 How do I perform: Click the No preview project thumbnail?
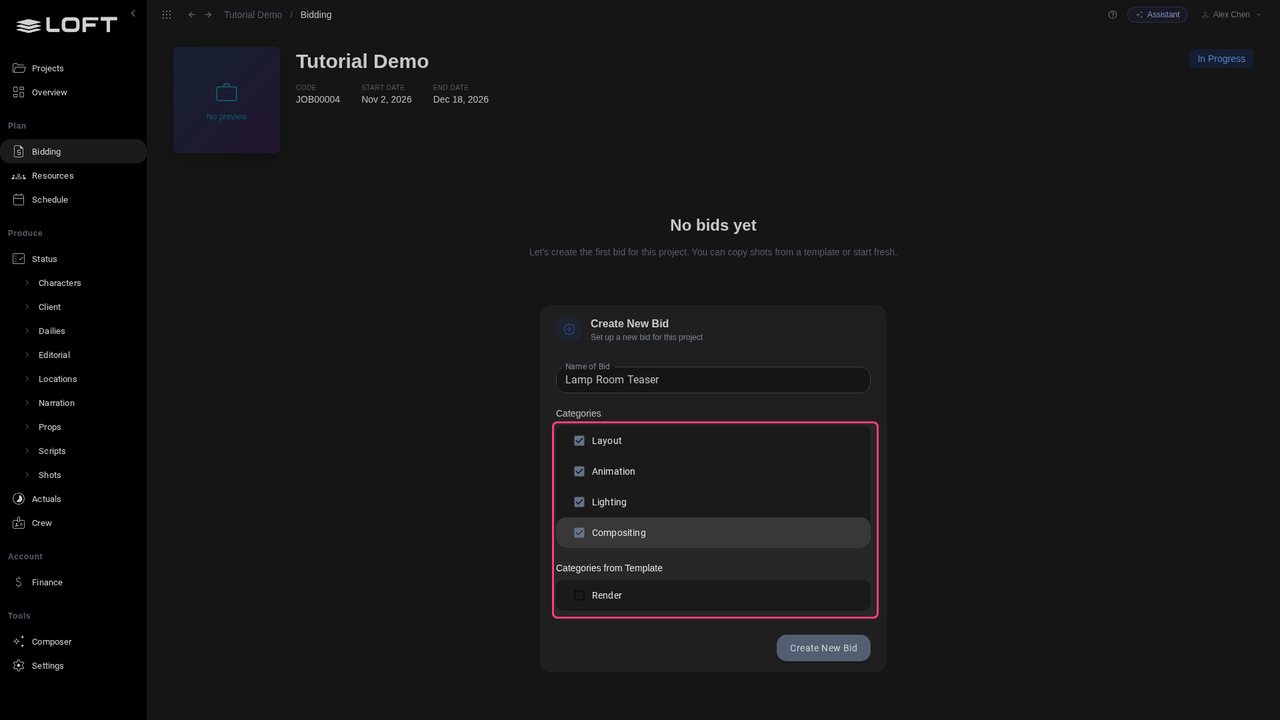pyautogui.click(x=227, y=100)
